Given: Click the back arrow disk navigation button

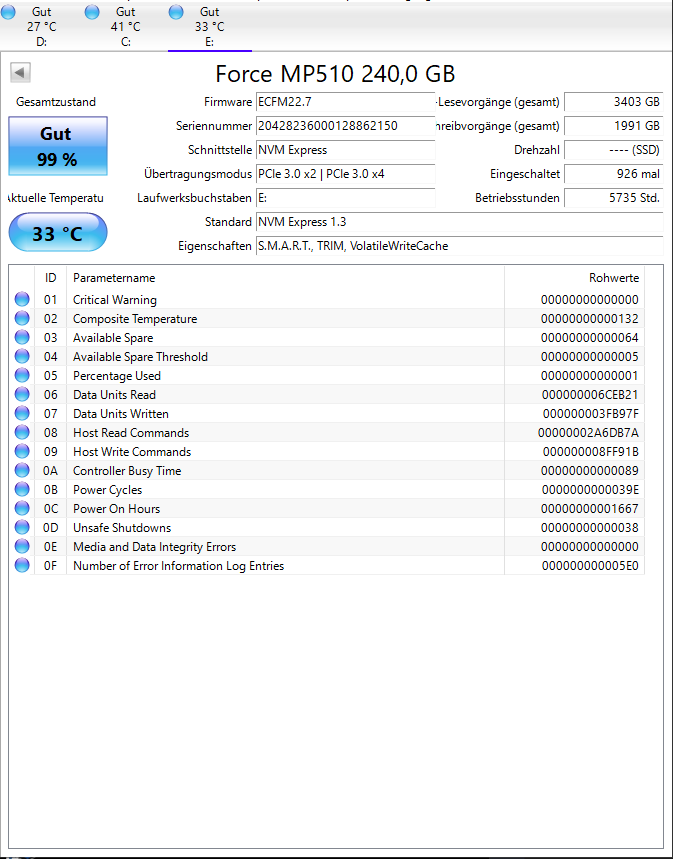Looking at the screenshot, I should click(x=20, y=72).
